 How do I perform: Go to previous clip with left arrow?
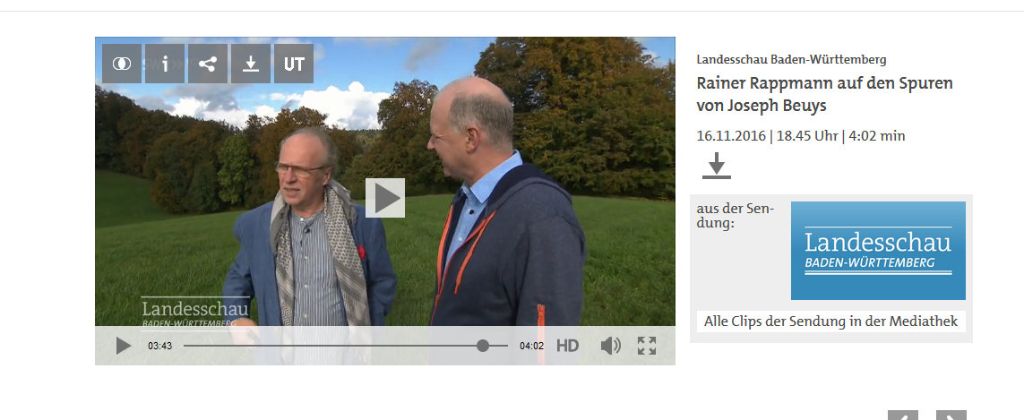click(903, 415)
